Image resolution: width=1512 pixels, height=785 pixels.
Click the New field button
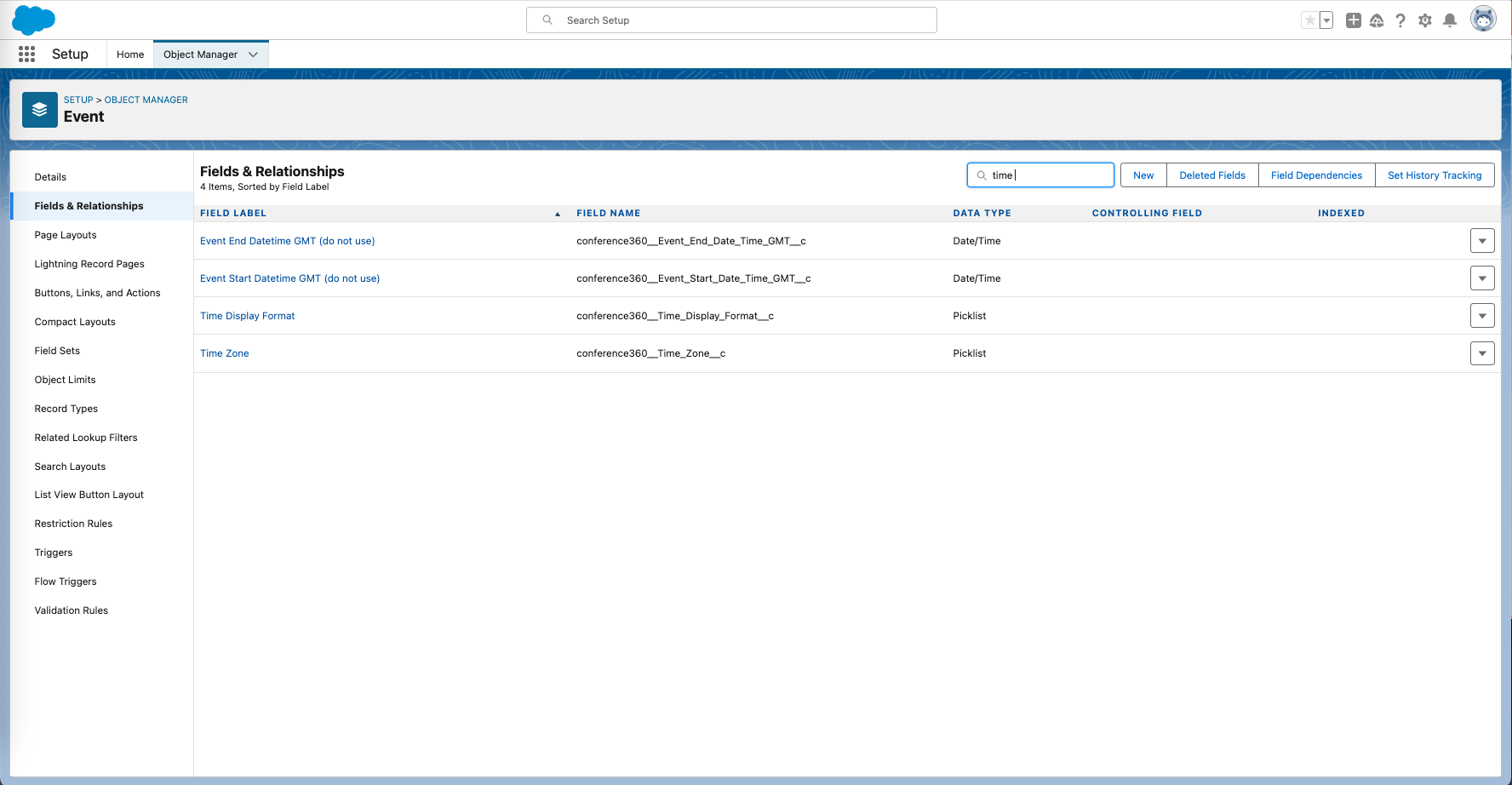1143,175
